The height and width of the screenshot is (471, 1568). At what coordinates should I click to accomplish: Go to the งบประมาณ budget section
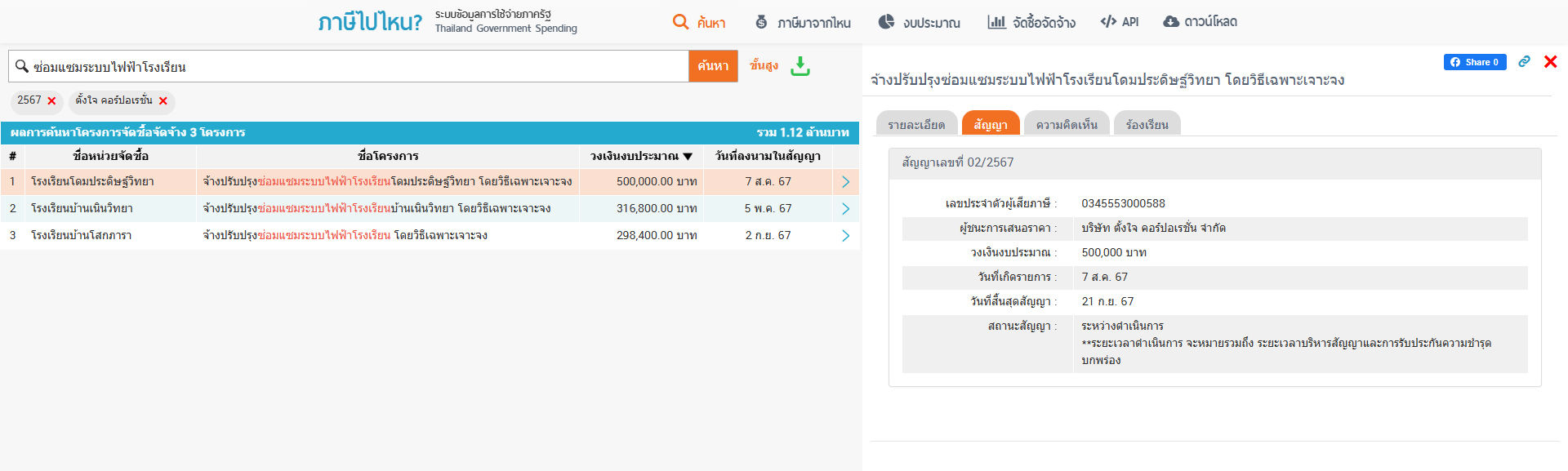pos(920,22)
